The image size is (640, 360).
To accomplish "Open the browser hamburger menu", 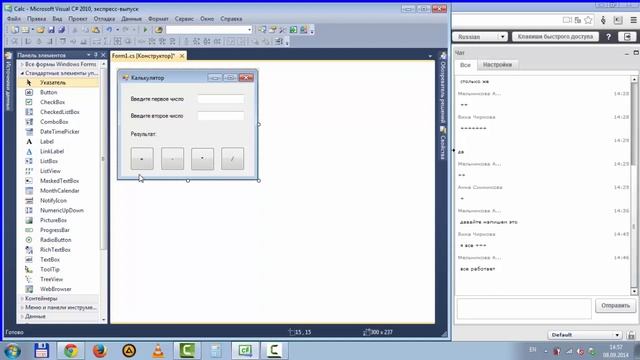I will tap(633, 20).
